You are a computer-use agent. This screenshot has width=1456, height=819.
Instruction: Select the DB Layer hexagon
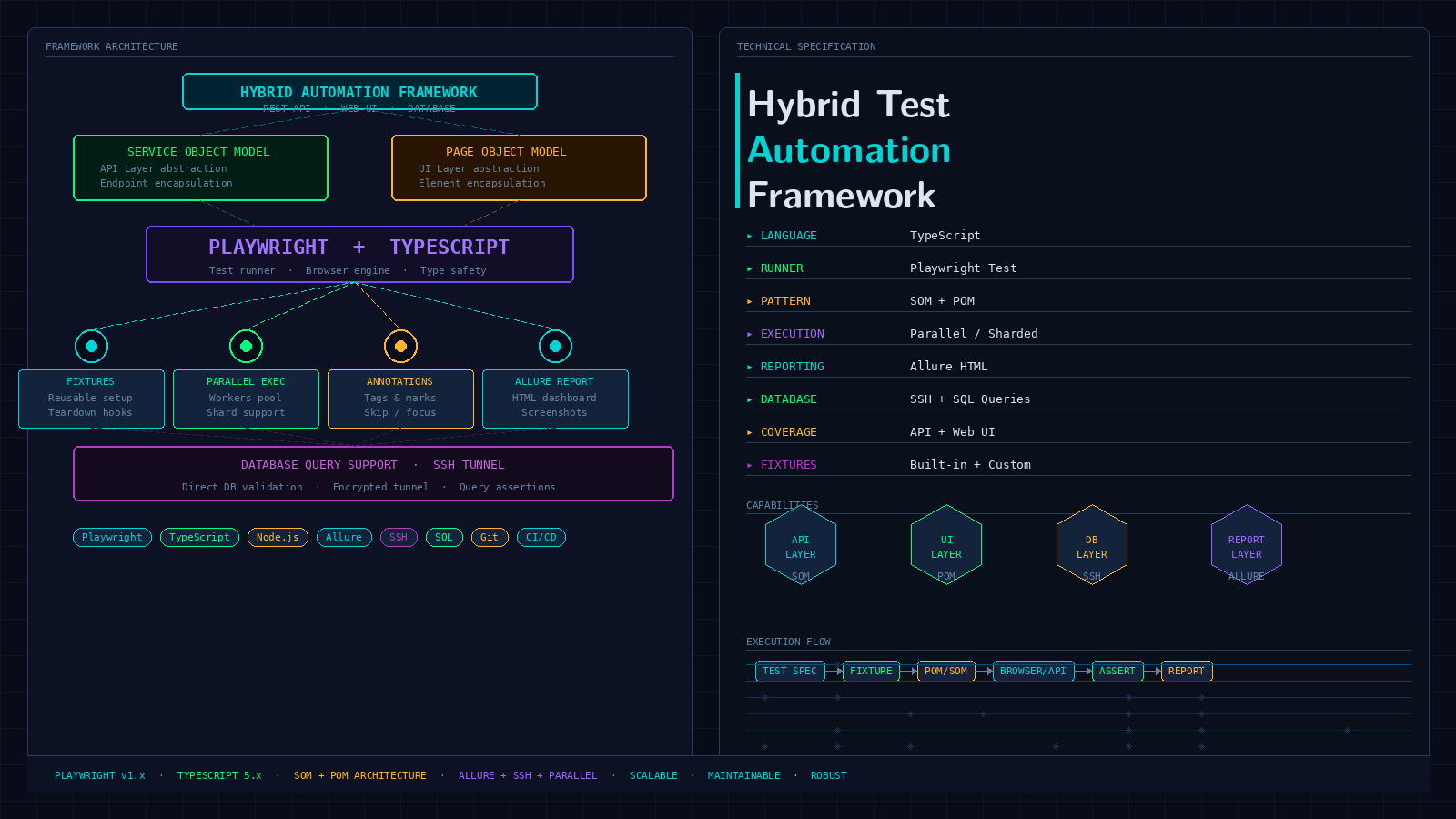(x=1092, y=545)
